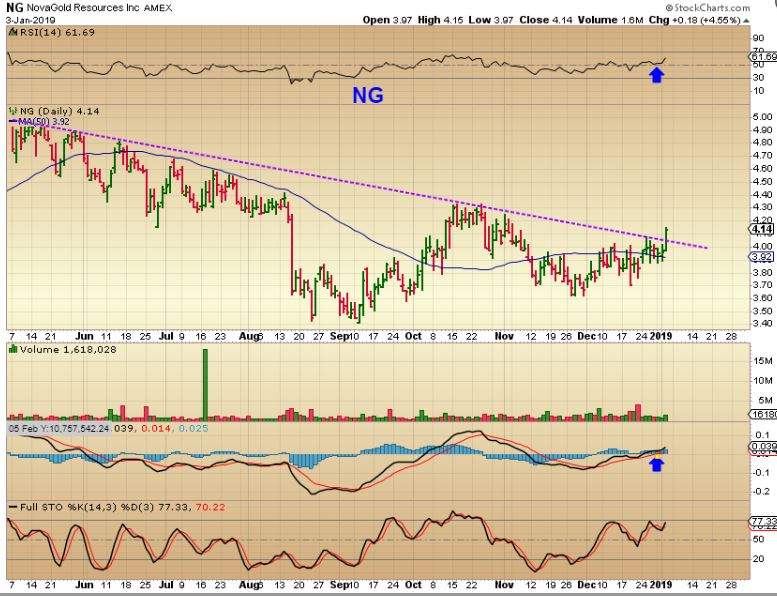Click the 90 level label on RSI axis

tap(758, 38)
